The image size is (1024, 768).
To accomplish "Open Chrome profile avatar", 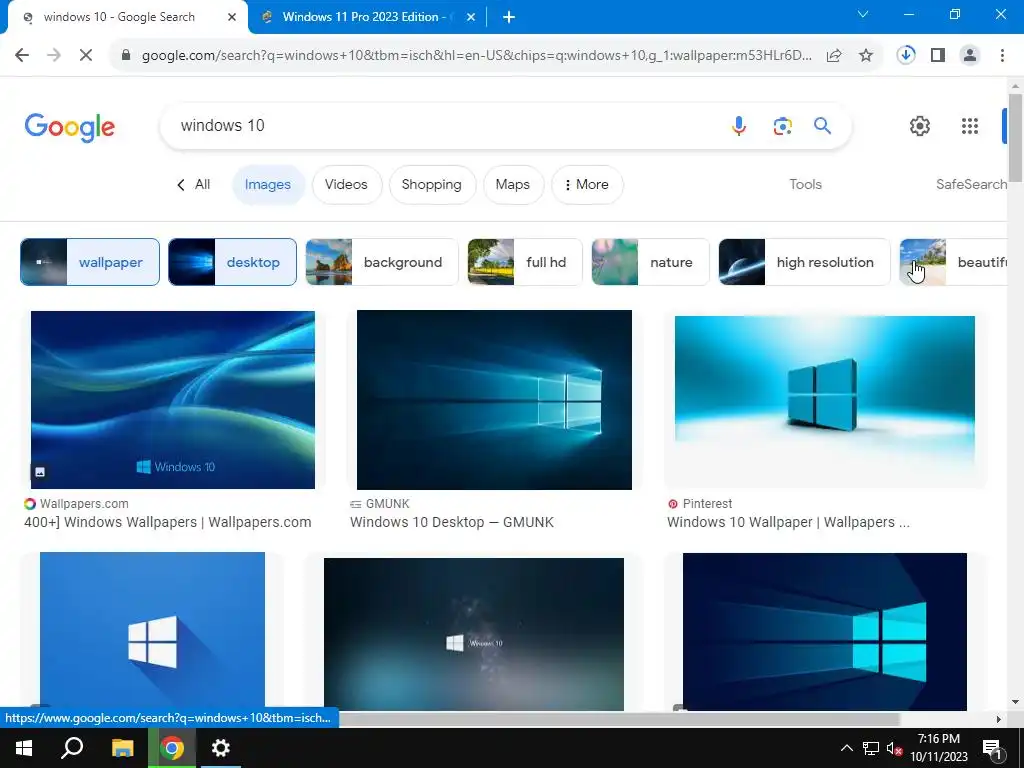I will (970, 56).
